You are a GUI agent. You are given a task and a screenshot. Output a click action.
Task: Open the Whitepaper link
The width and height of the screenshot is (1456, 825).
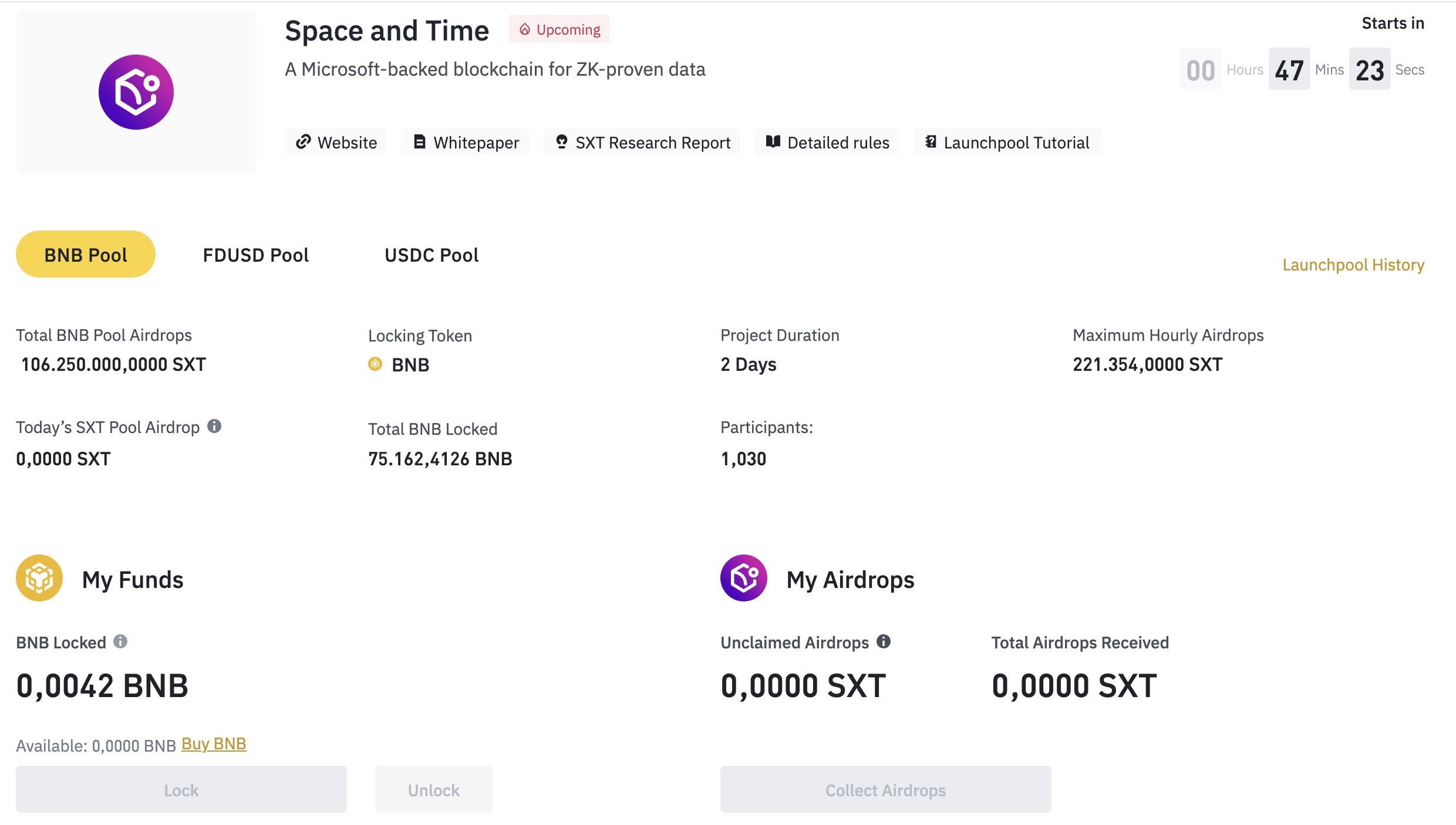465,142
